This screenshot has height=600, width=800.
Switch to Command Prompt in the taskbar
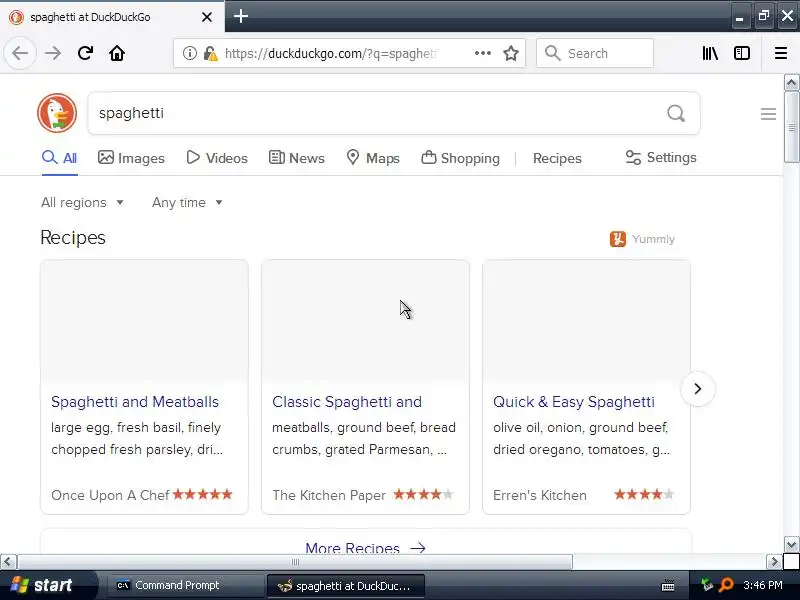(x=184, y=585)
